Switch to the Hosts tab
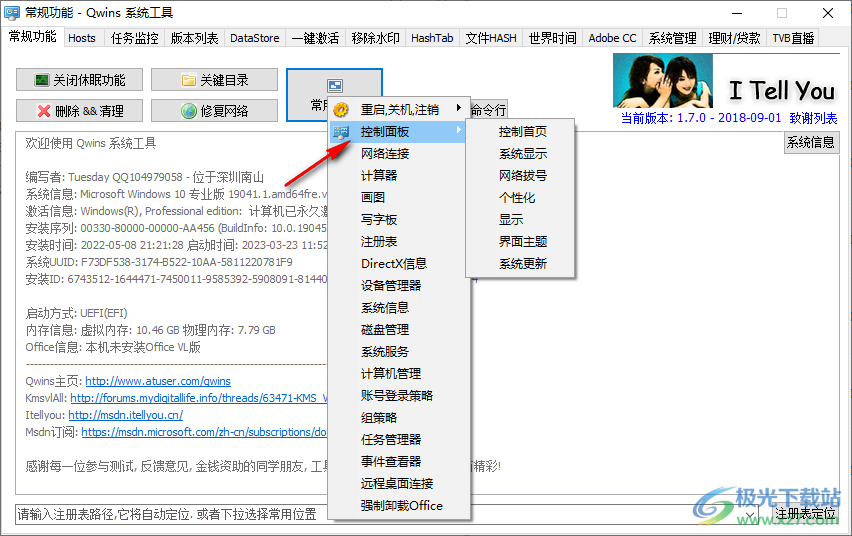Viewport: 852px width, 536px height. click(x=82, y=38)
